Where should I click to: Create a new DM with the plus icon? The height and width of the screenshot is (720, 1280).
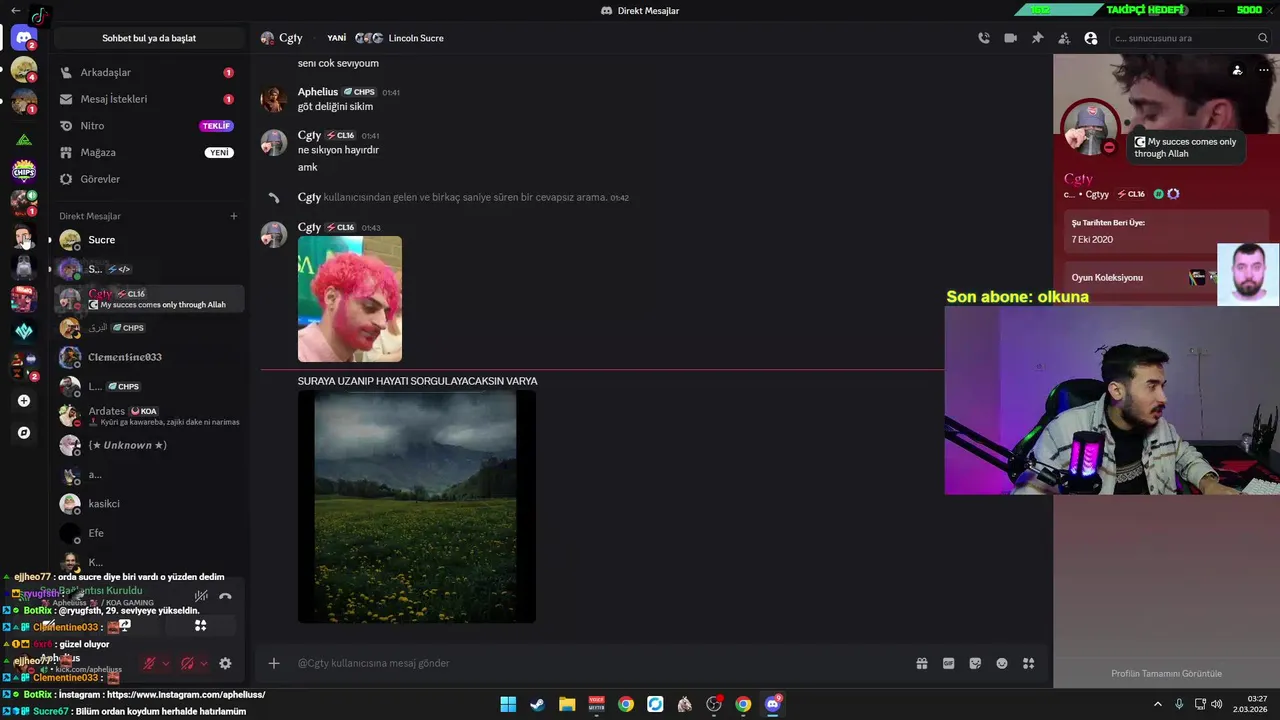(x=234, y=216)
